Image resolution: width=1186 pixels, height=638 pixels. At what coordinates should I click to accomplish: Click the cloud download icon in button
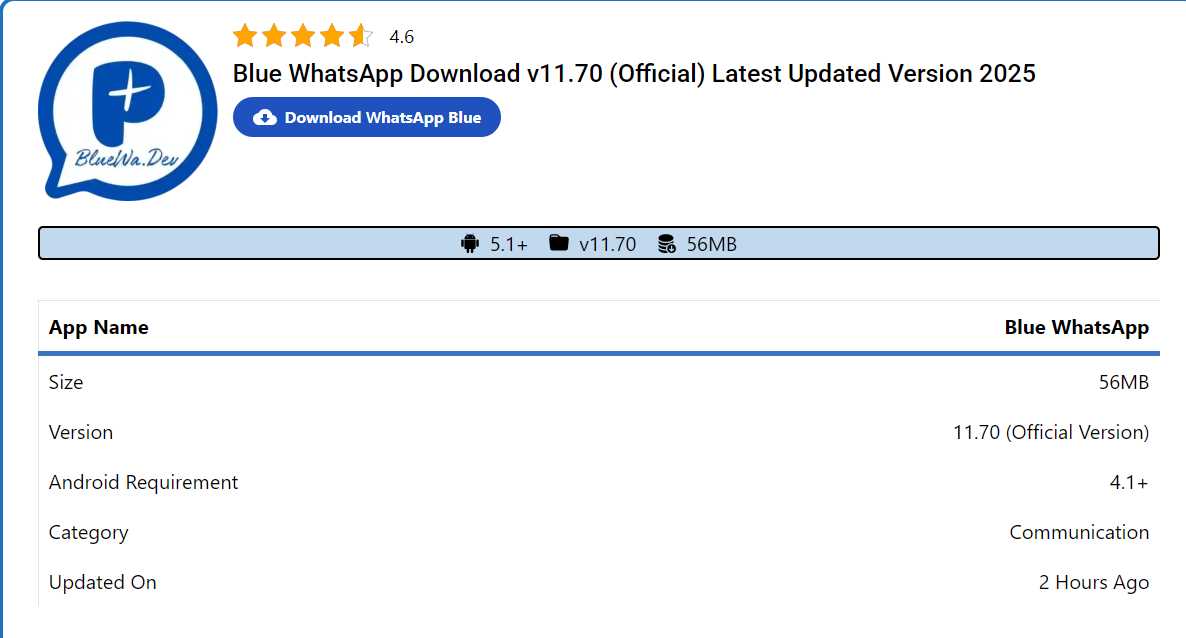pyautogui.click(x=264, y=117)
